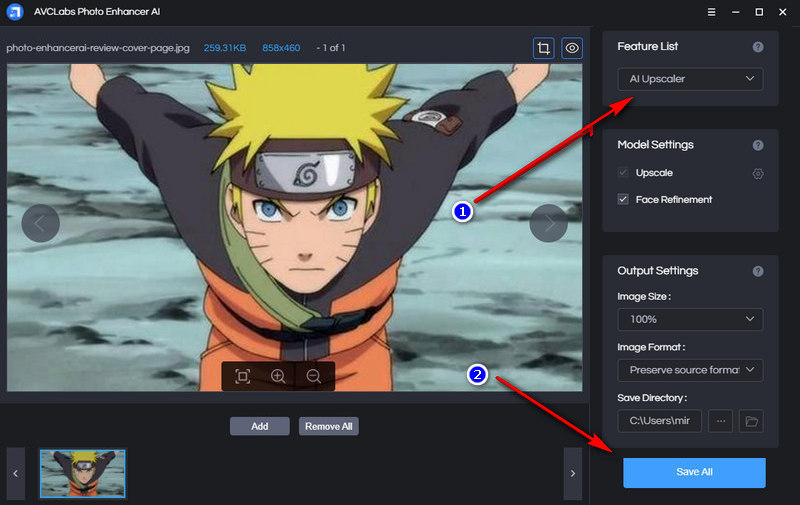Select the Naruto image thumbnail
The height and width of the screenshot is (505, 800).
[83, 474]
